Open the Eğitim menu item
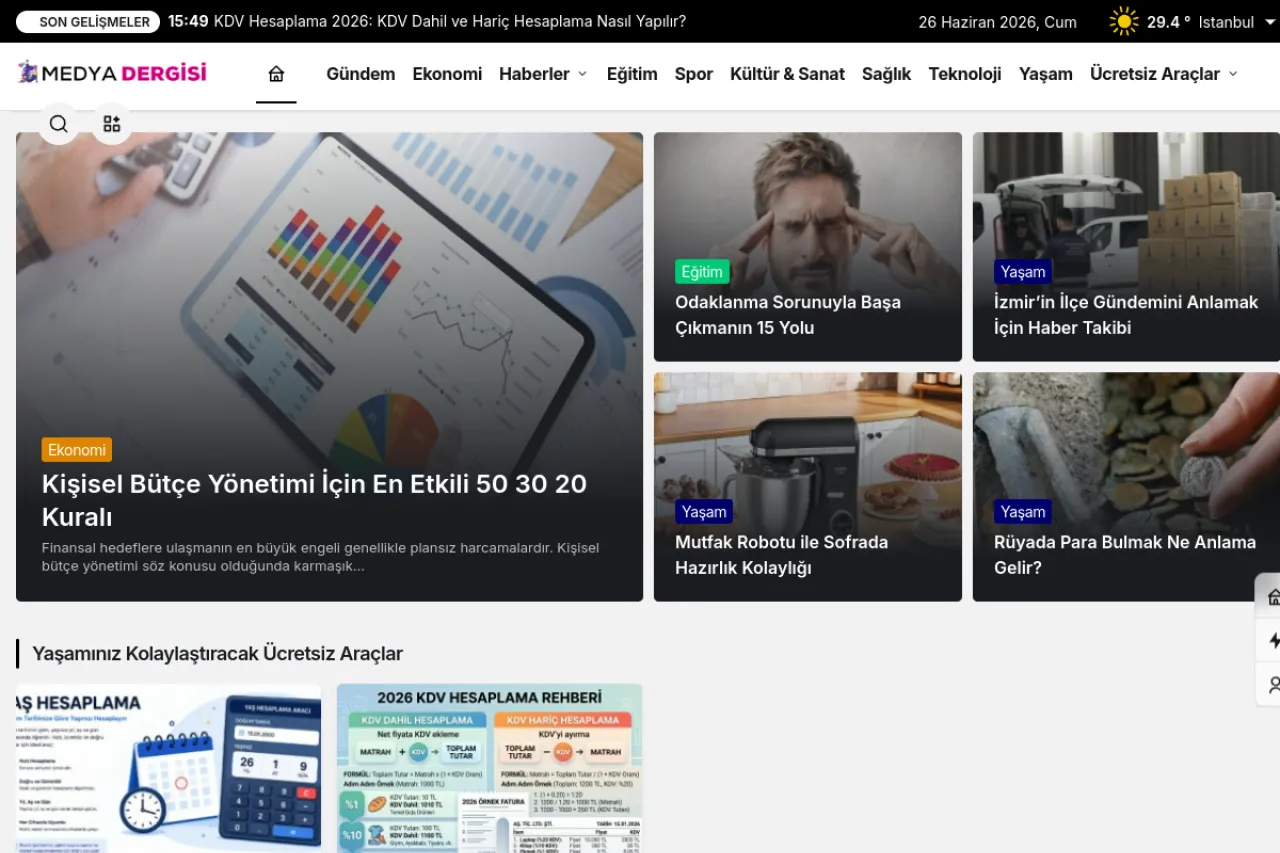This screenshot has width=1280, height=853. coord(632,74)
